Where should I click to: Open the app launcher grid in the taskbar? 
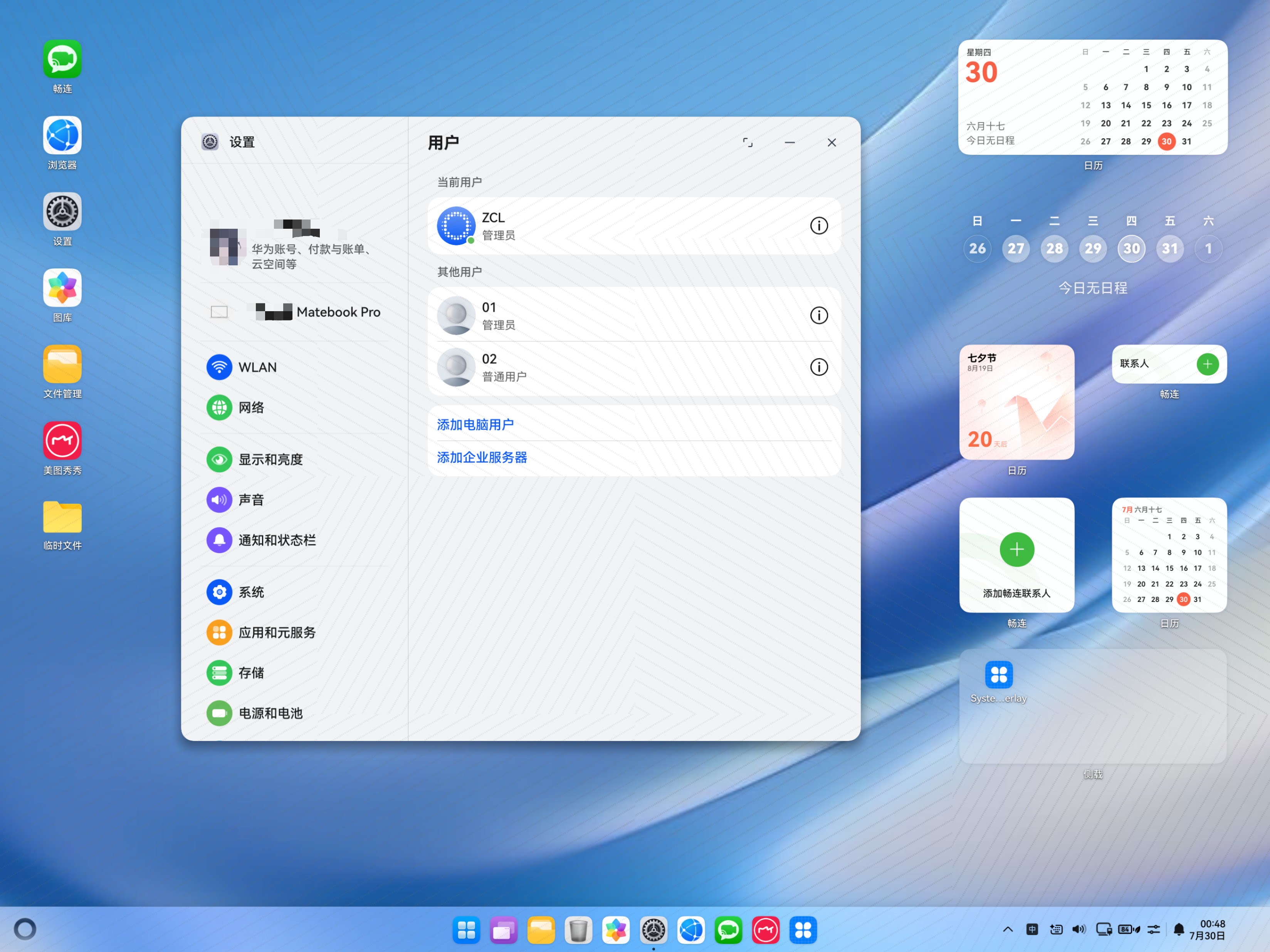(466, 930)
